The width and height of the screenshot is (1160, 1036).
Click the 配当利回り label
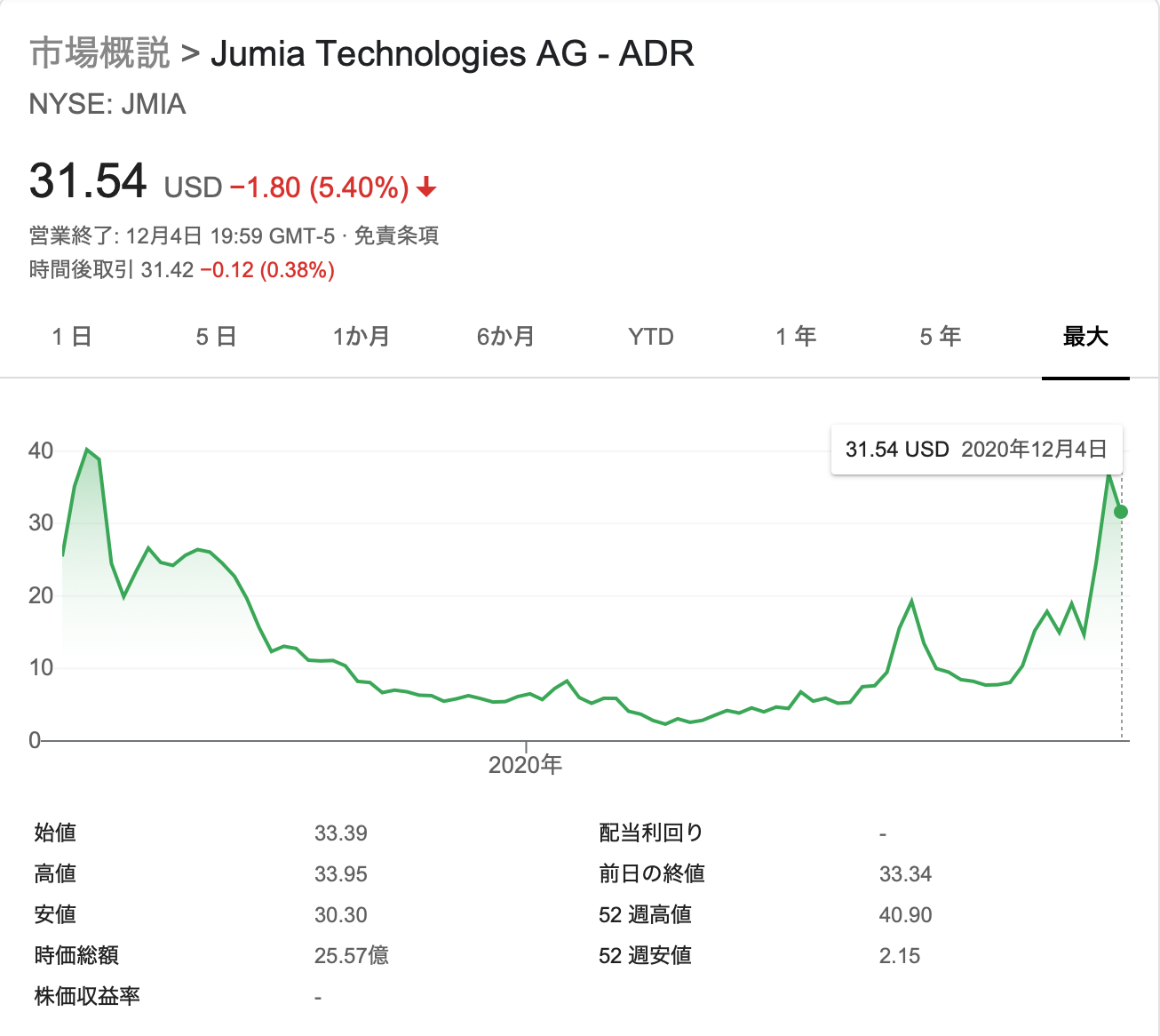coord(651,833)
